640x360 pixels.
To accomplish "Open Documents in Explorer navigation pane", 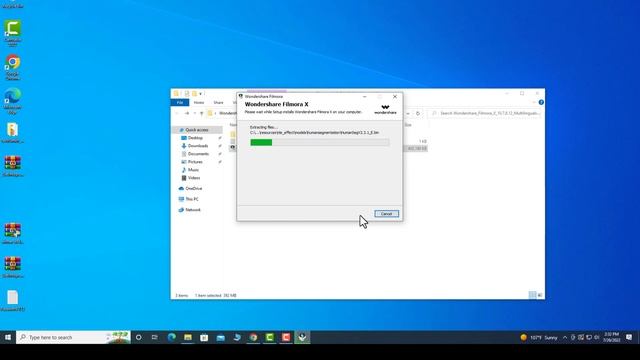I will [198, 154].
